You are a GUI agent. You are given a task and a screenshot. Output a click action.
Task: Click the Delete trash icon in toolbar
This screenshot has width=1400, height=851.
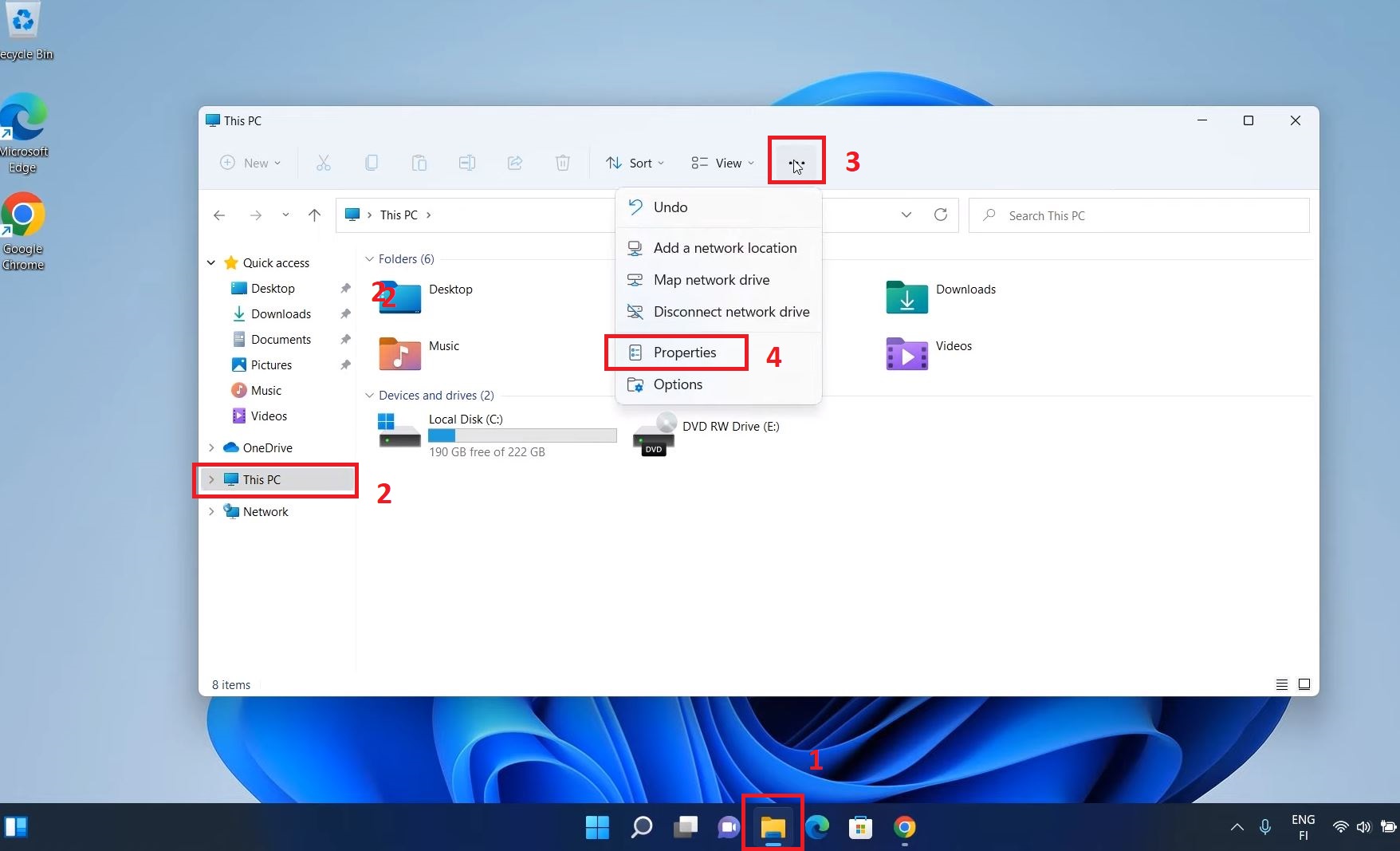pos(562,163)
